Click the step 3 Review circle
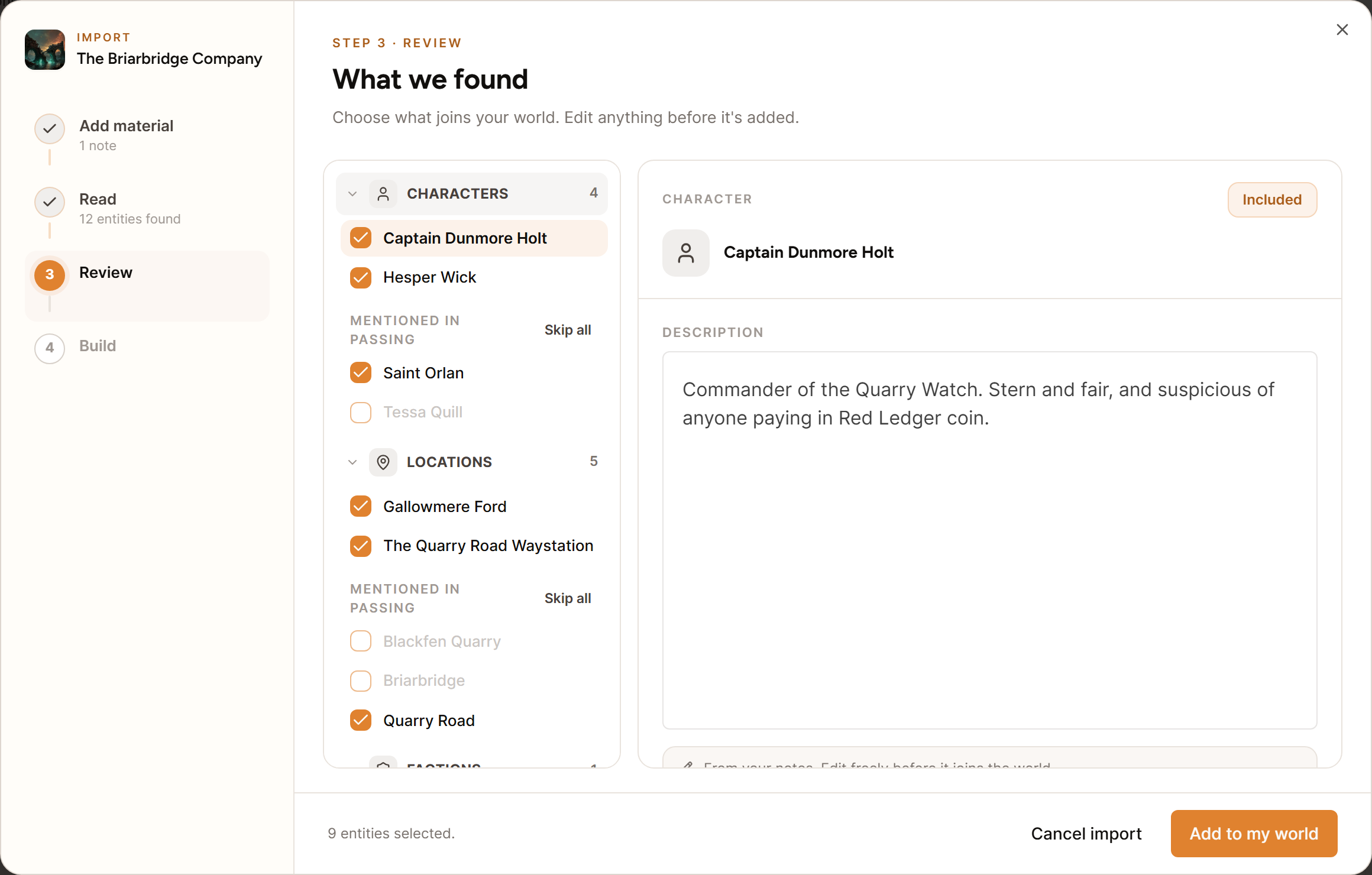 [50, 275]
